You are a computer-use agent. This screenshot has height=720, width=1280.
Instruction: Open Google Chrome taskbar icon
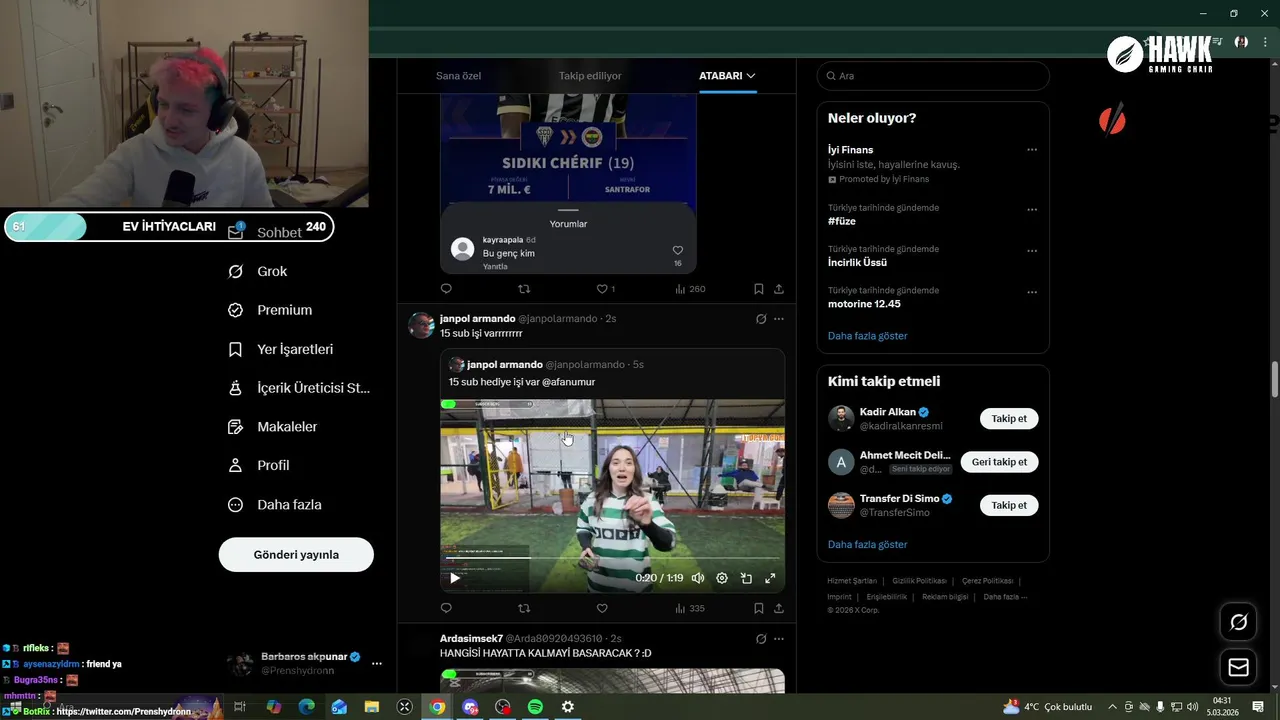click(x=437, y=707)
